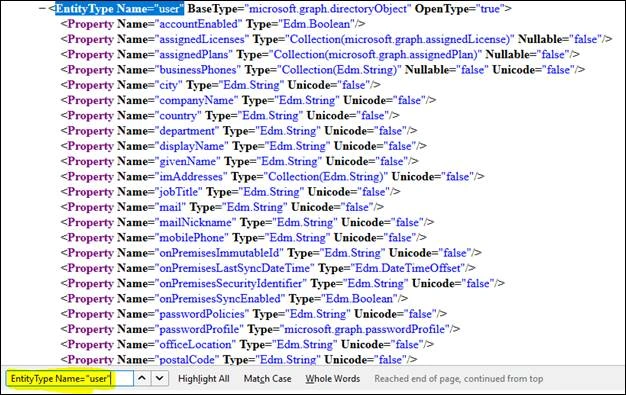The image size is (626, 395).
Task: Toggle Match Case option
Action: point(267,379)
